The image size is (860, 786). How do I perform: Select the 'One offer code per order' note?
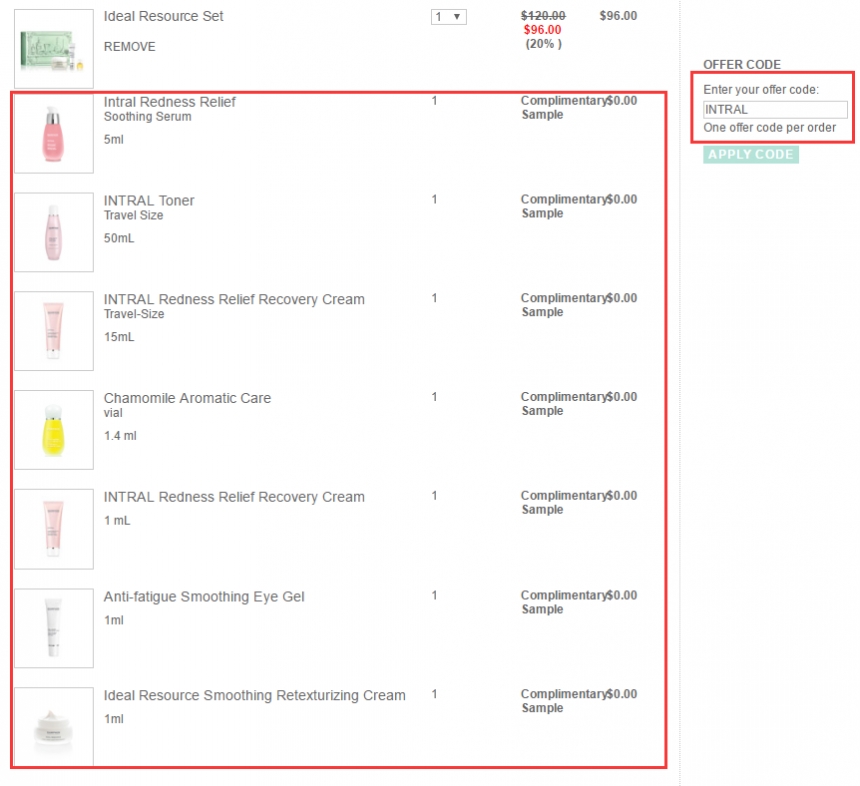[x=770, y=128]
